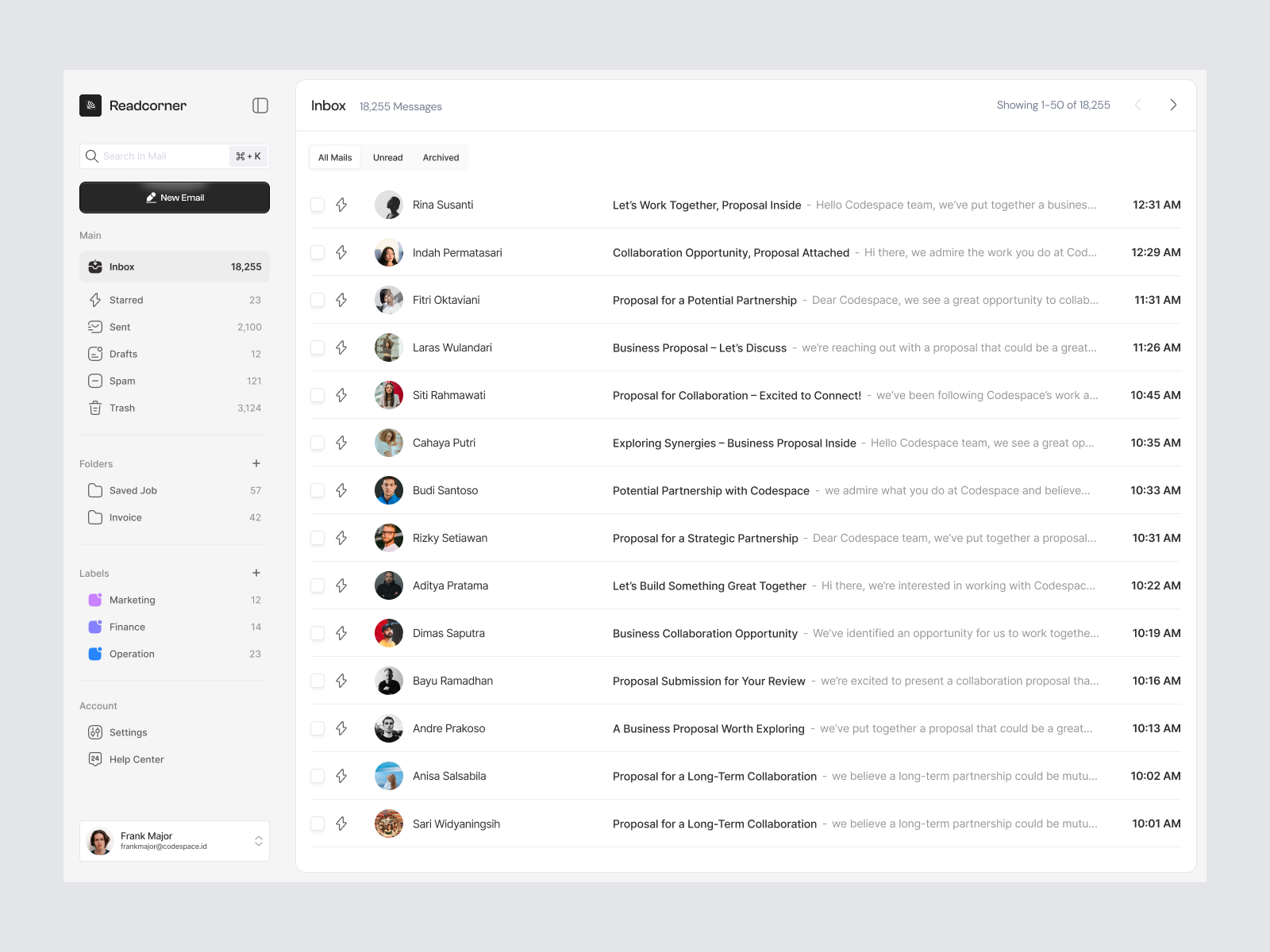This screenshot has height=952, width=1270.
Task: Click the New Email button
Action: (174, 198)
